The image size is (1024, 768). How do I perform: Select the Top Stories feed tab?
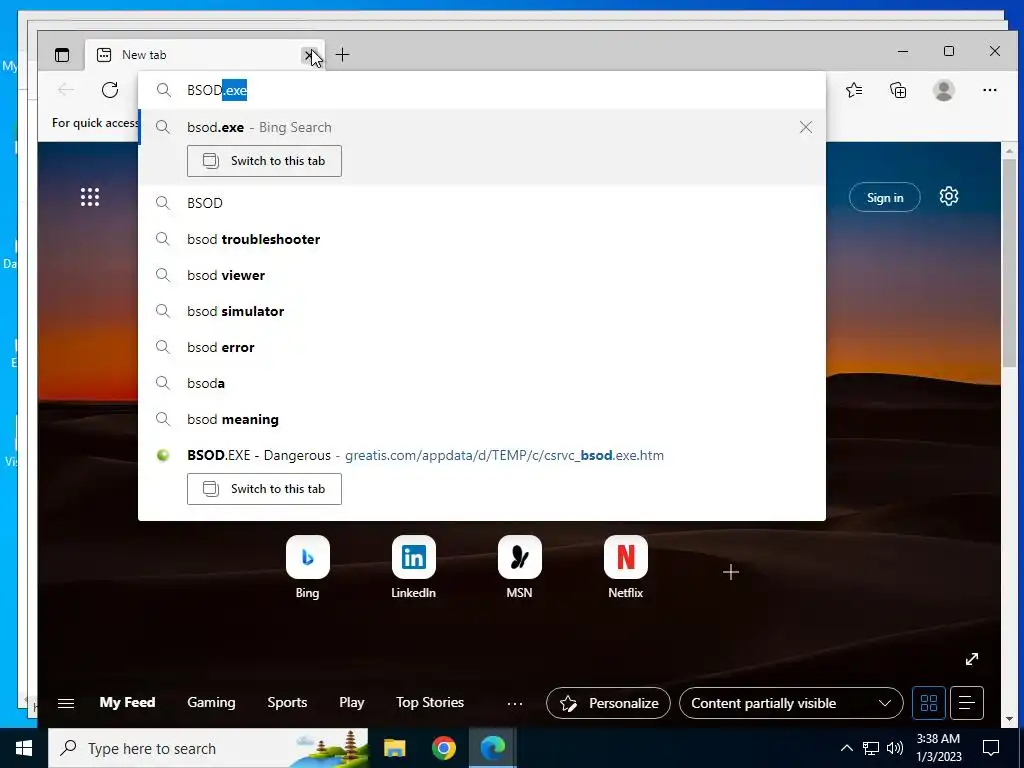(430, 703)
